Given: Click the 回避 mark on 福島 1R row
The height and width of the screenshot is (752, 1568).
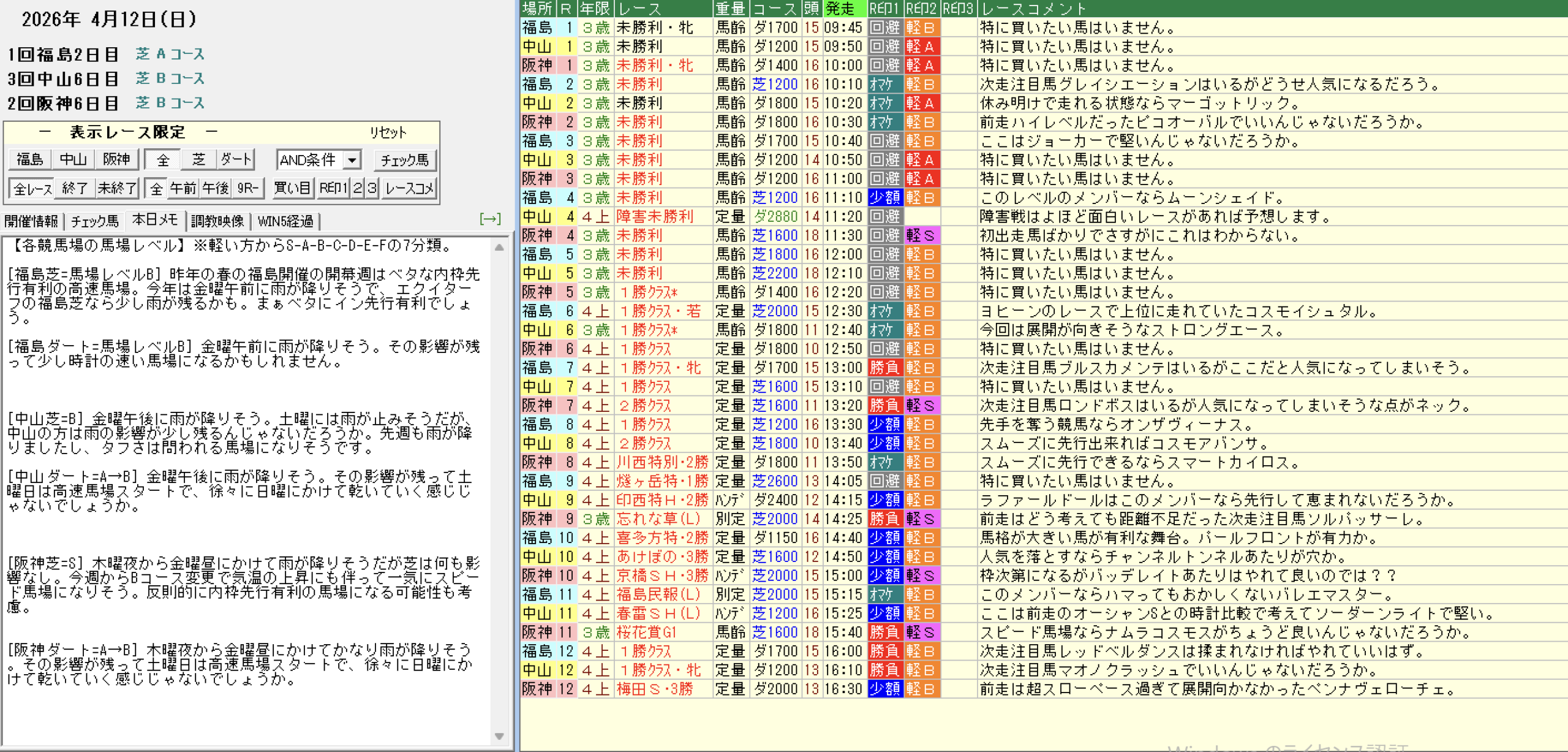Looking at the screenshot, I should pos(885,28).
